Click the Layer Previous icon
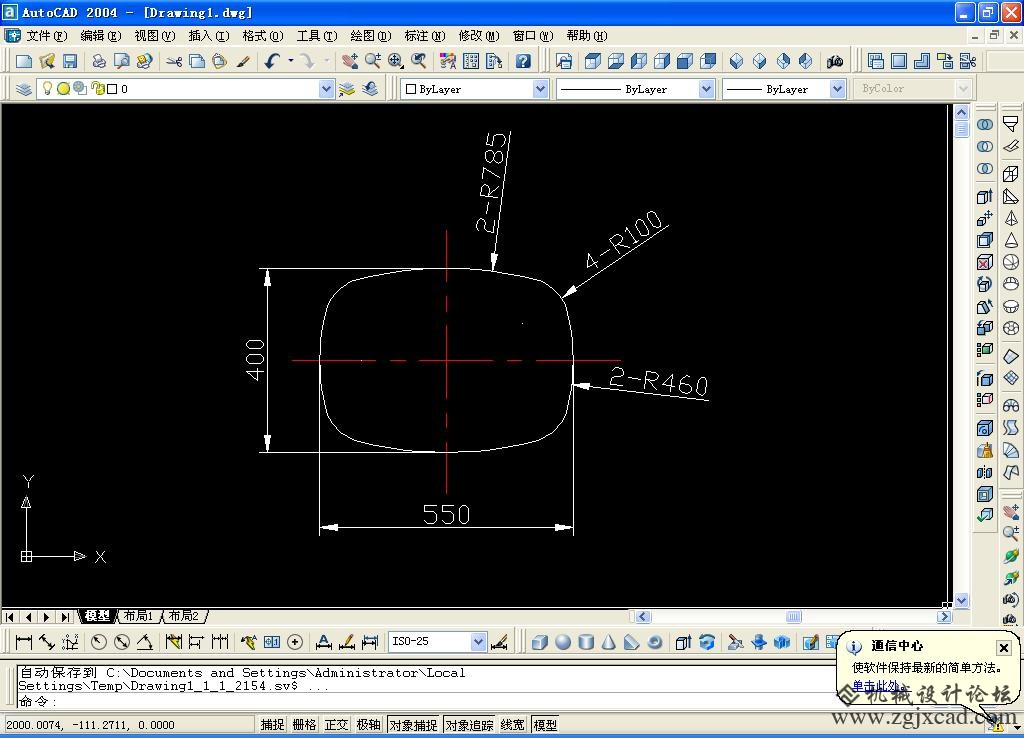Screen dimensions: 1024x738 click(370, 89)
